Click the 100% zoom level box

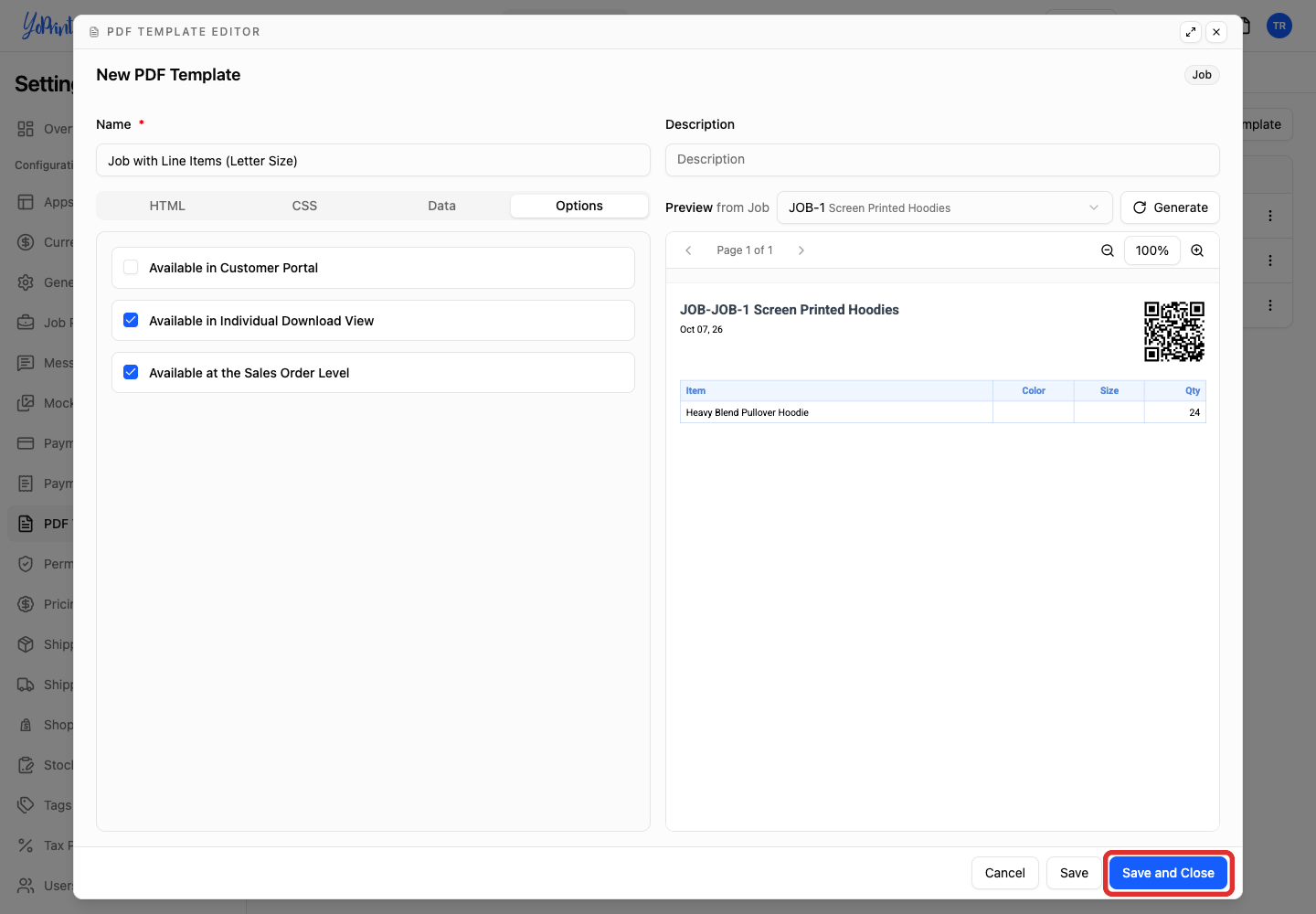click(1151, 250)
